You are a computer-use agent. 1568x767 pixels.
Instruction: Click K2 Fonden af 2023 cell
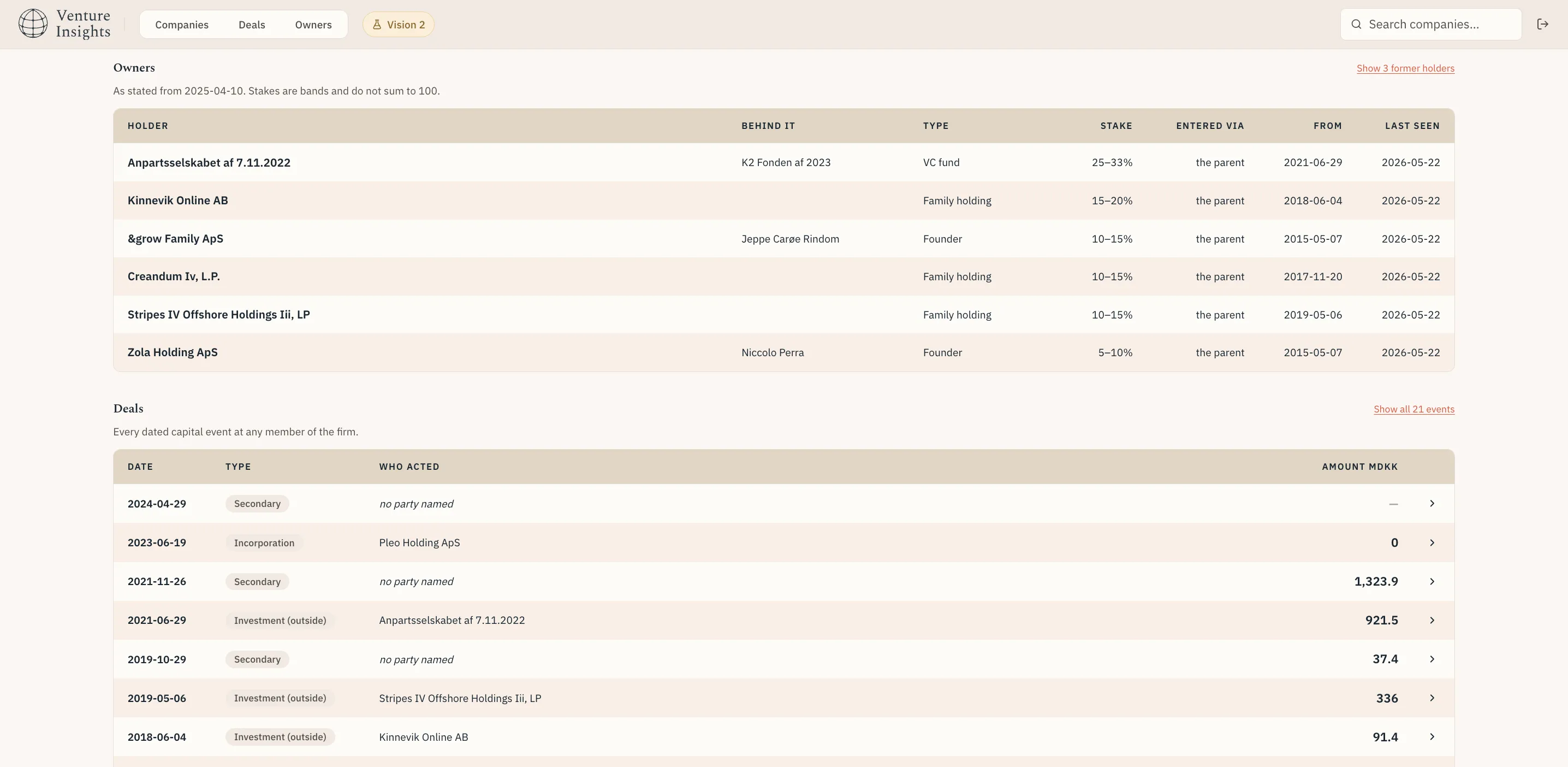[x=786, y=163]
